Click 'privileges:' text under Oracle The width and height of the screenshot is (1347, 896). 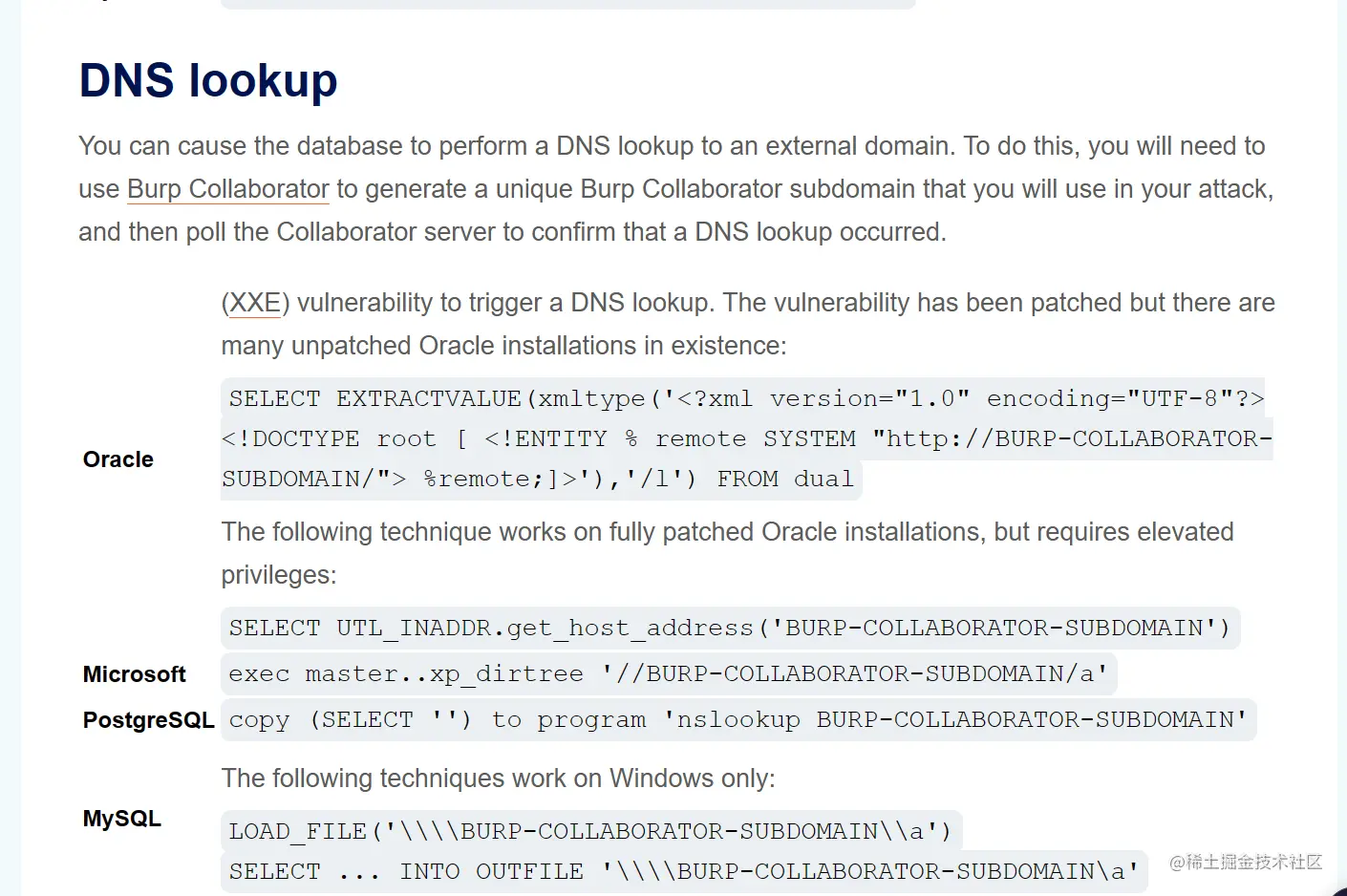(279, 575)
